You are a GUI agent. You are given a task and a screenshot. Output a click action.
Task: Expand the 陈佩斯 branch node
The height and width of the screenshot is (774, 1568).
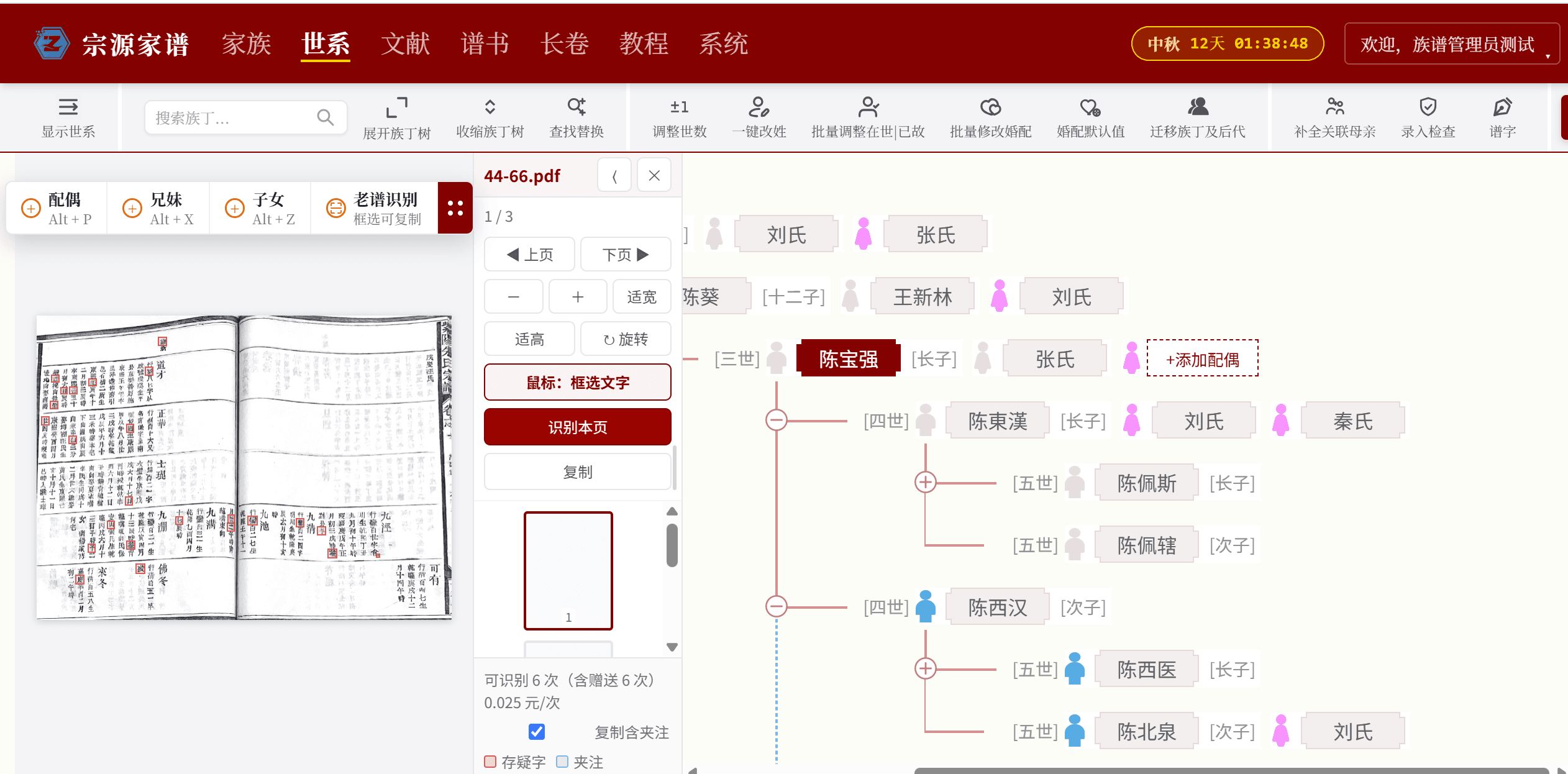point(926,483)
